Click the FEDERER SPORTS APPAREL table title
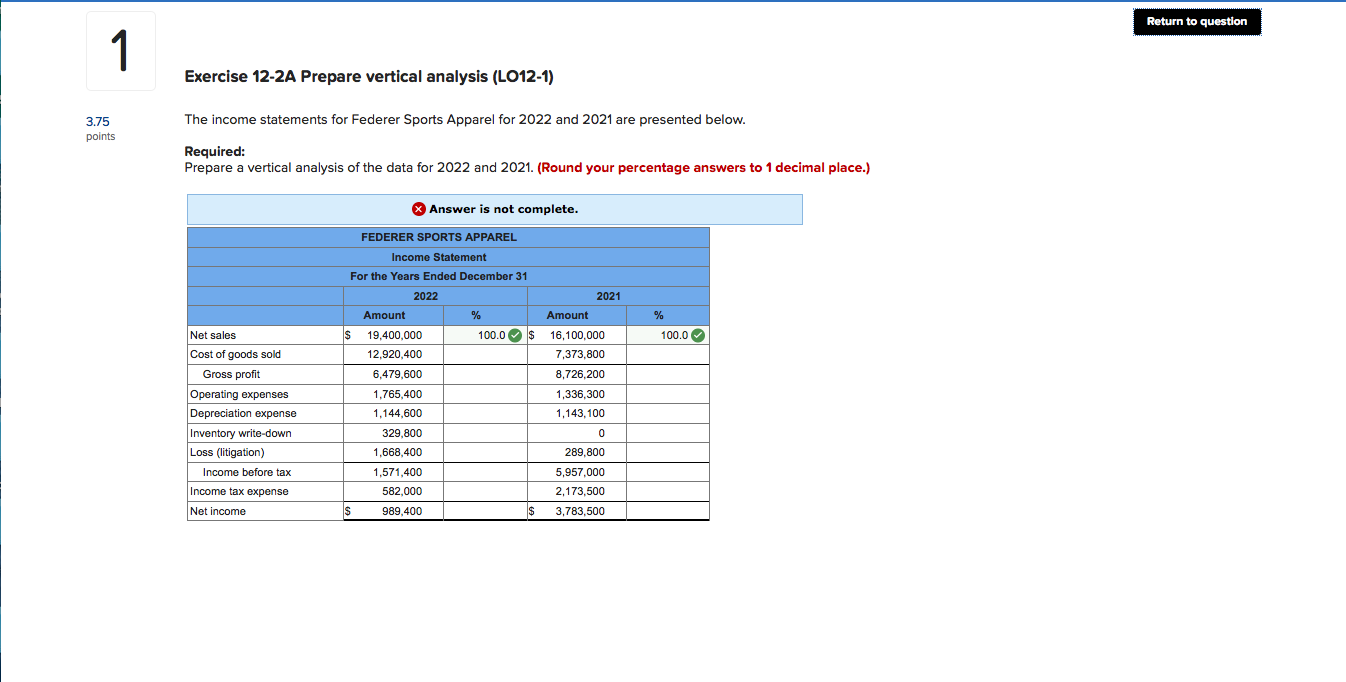This screenshot has width=1346, height=682. click(448, 237)
